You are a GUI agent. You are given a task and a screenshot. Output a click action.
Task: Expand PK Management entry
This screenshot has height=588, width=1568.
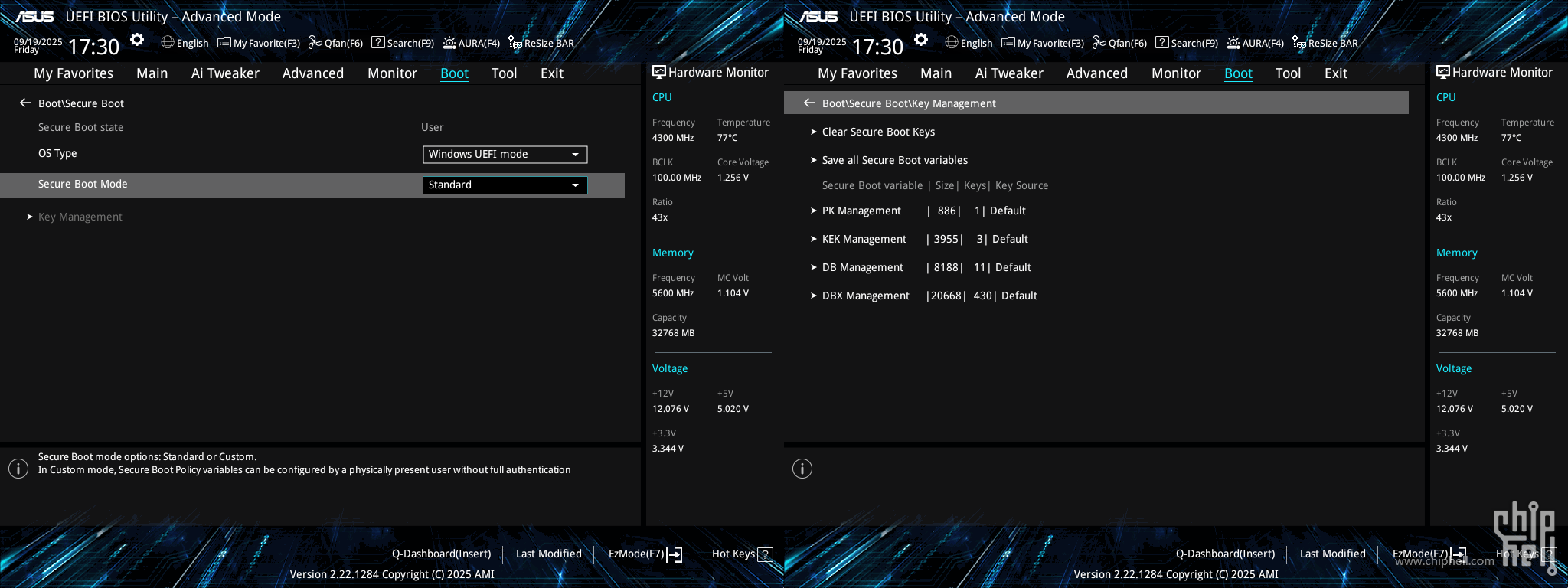point(918,211)
